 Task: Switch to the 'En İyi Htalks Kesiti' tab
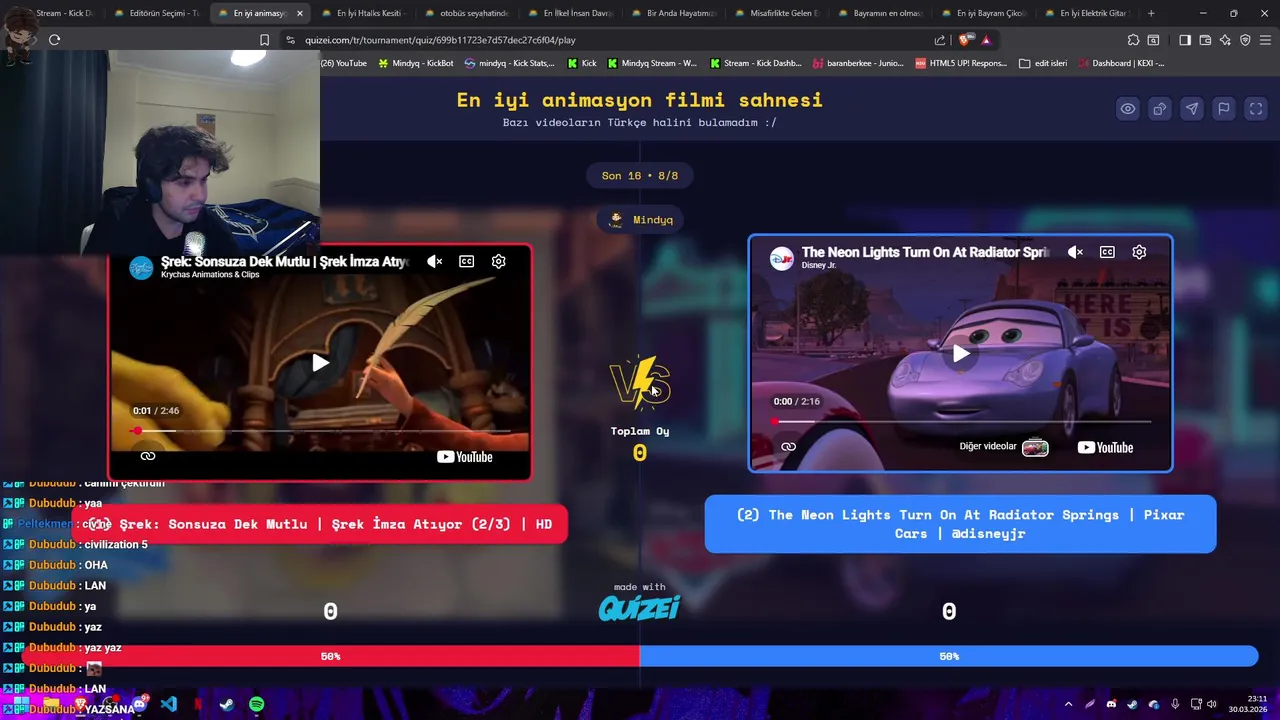363,13
